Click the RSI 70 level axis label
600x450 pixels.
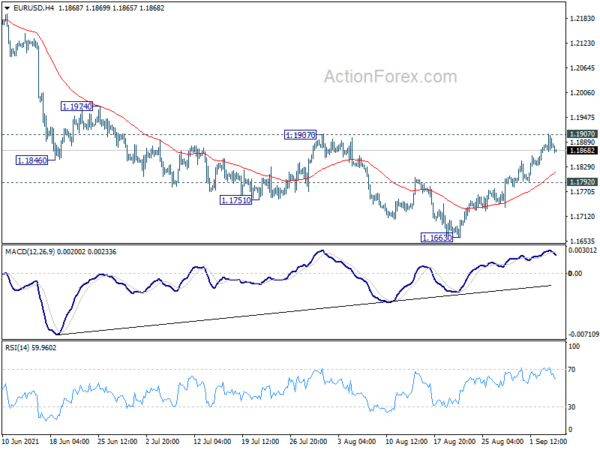572,370
